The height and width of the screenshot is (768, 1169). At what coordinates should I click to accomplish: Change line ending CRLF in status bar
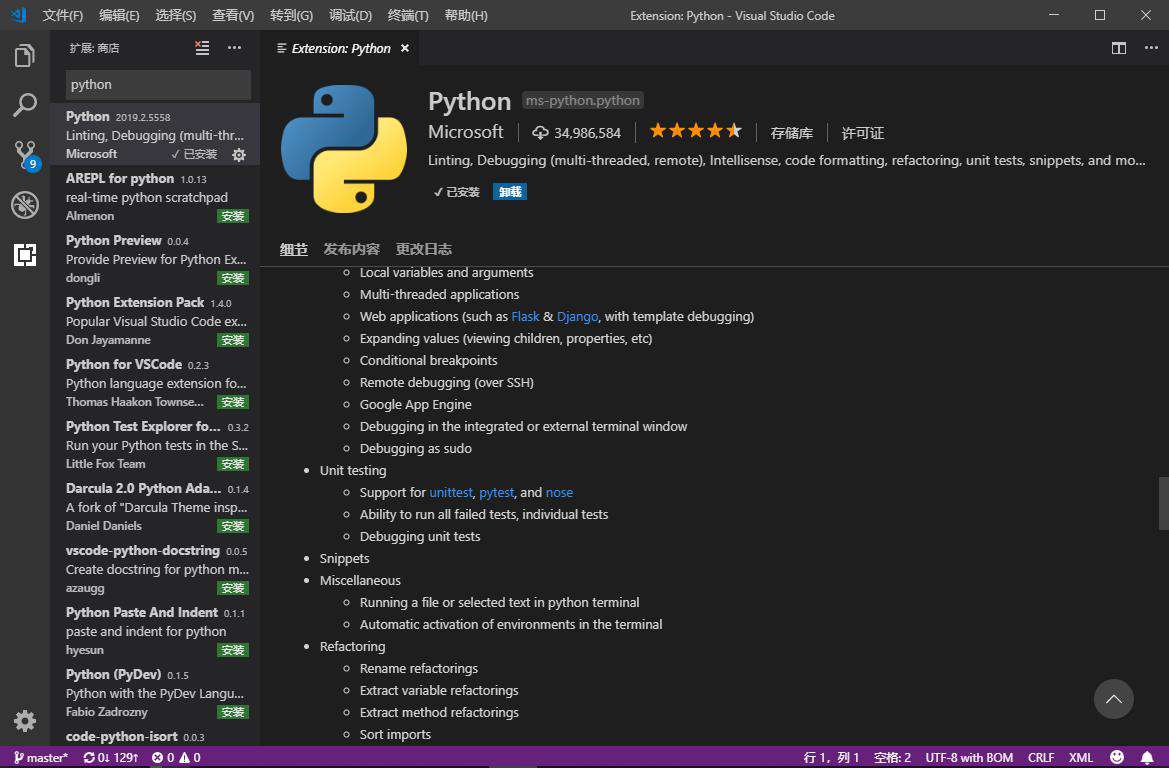pos(1041,758)
